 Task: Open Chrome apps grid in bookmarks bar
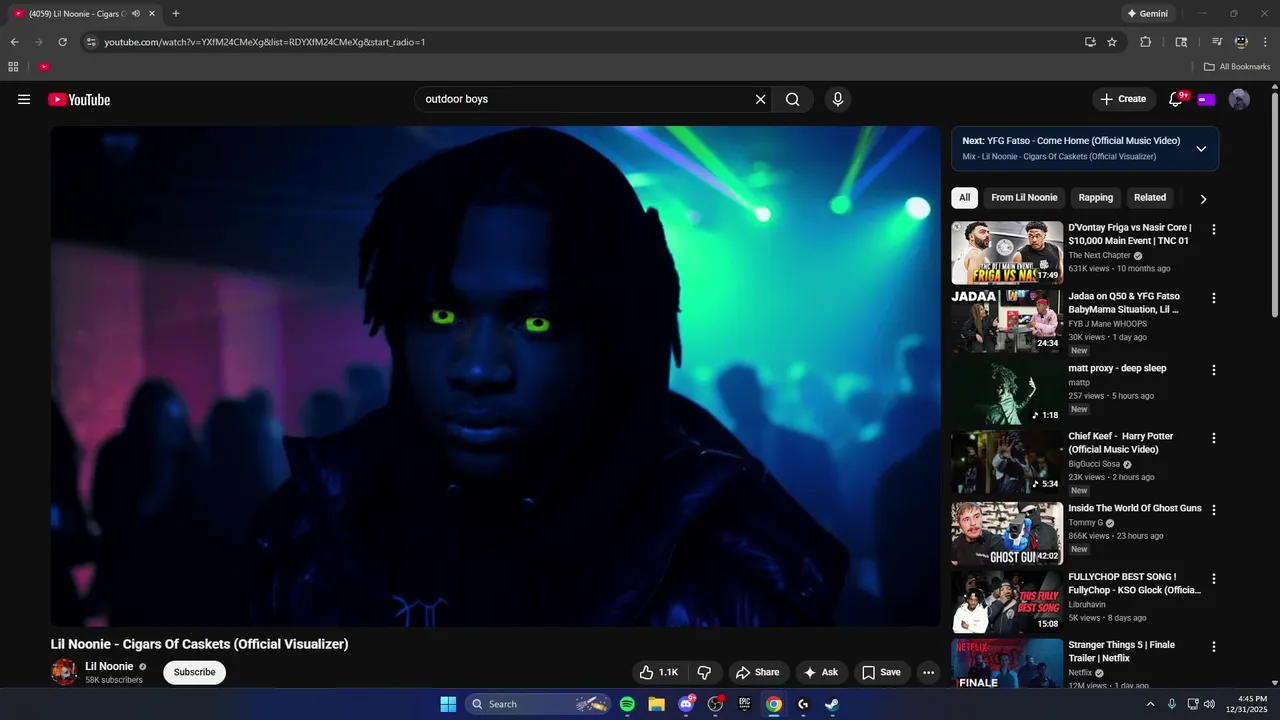click(x=13, y=67)
